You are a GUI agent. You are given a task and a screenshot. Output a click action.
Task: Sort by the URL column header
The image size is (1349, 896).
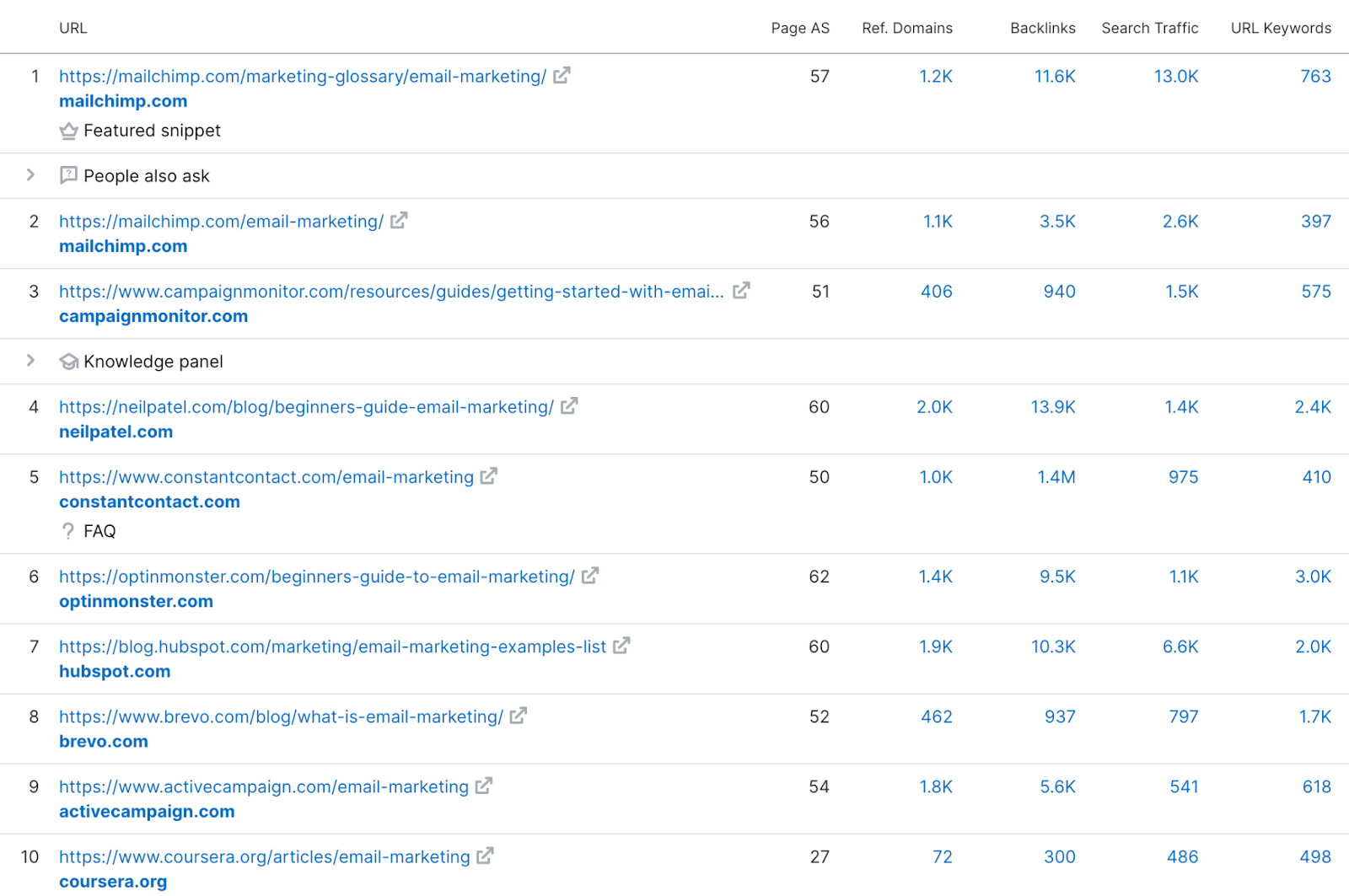73,28
